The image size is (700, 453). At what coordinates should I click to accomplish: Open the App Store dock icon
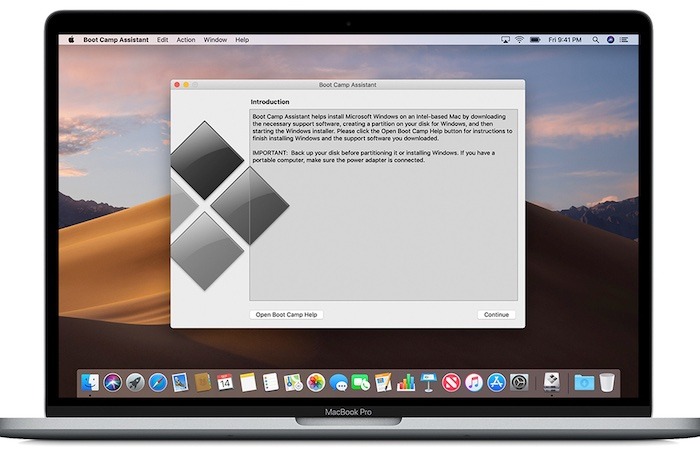coord(496,382)
